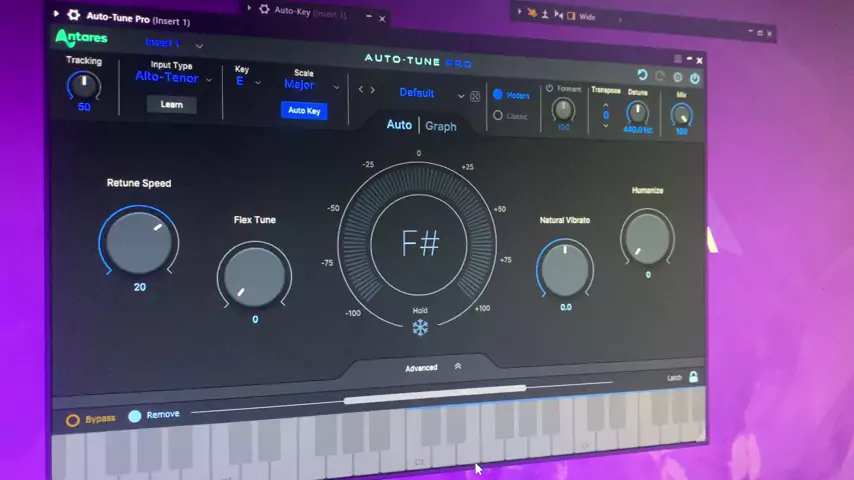The width and height of the screenshot is (854, 480).
Task: Click the Auto Key button
Action: click(x=304, y=111)
